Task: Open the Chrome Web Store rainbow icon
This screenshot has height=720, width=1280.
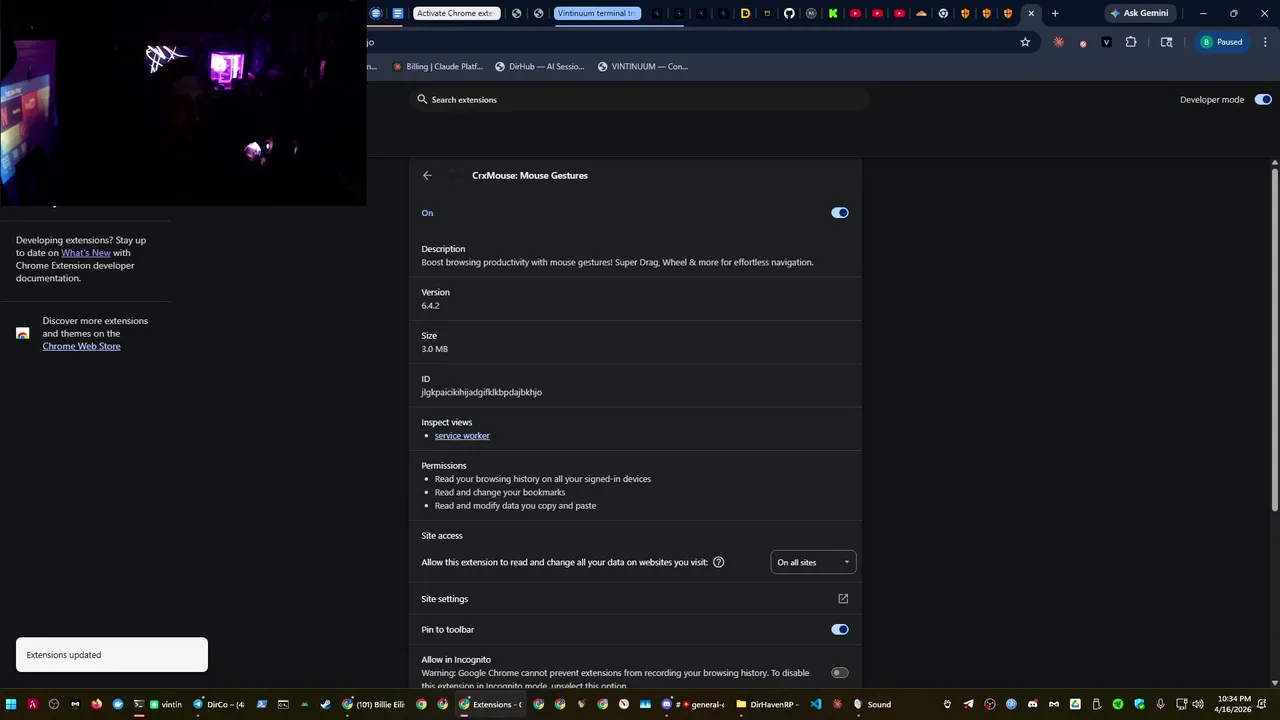Action: 22,333
